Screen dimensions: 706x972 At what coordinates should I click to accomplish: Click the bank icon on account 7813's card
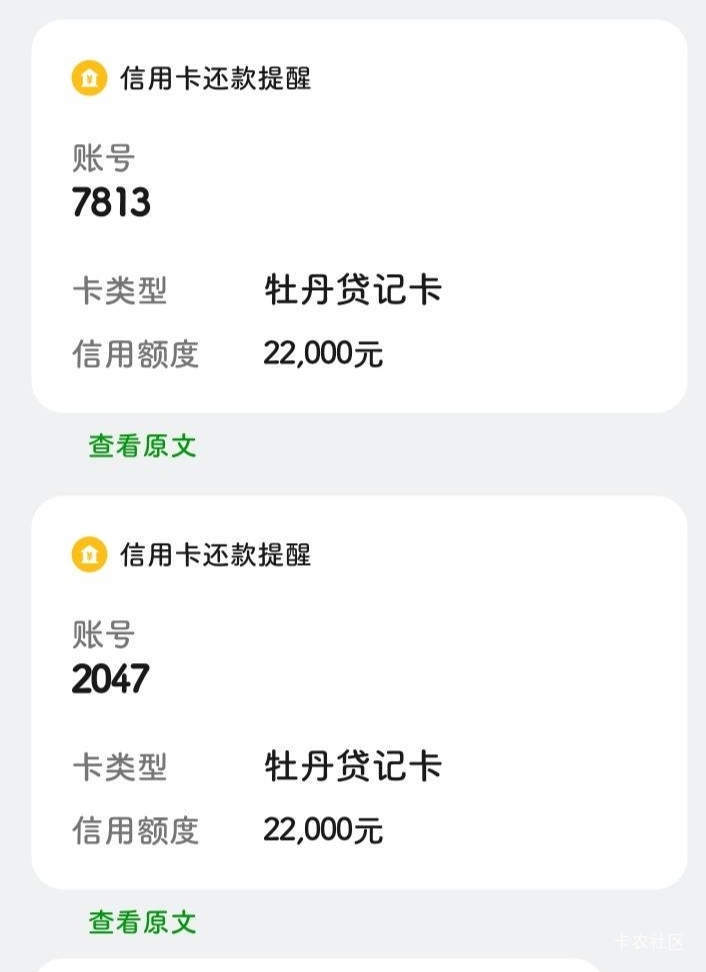tap(89, 78)
